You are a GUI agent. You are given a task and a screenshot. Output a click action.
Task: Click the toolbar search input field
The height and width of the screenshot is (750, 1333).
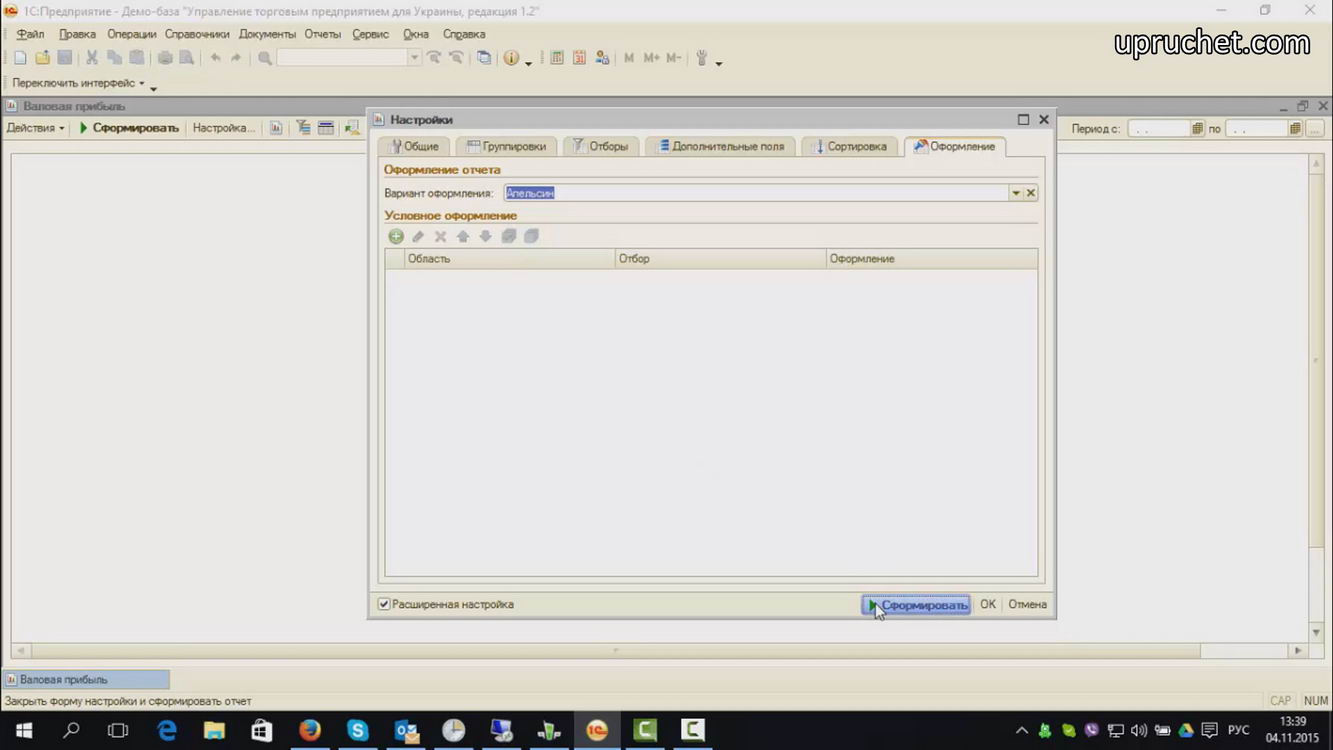click(343, 58)
